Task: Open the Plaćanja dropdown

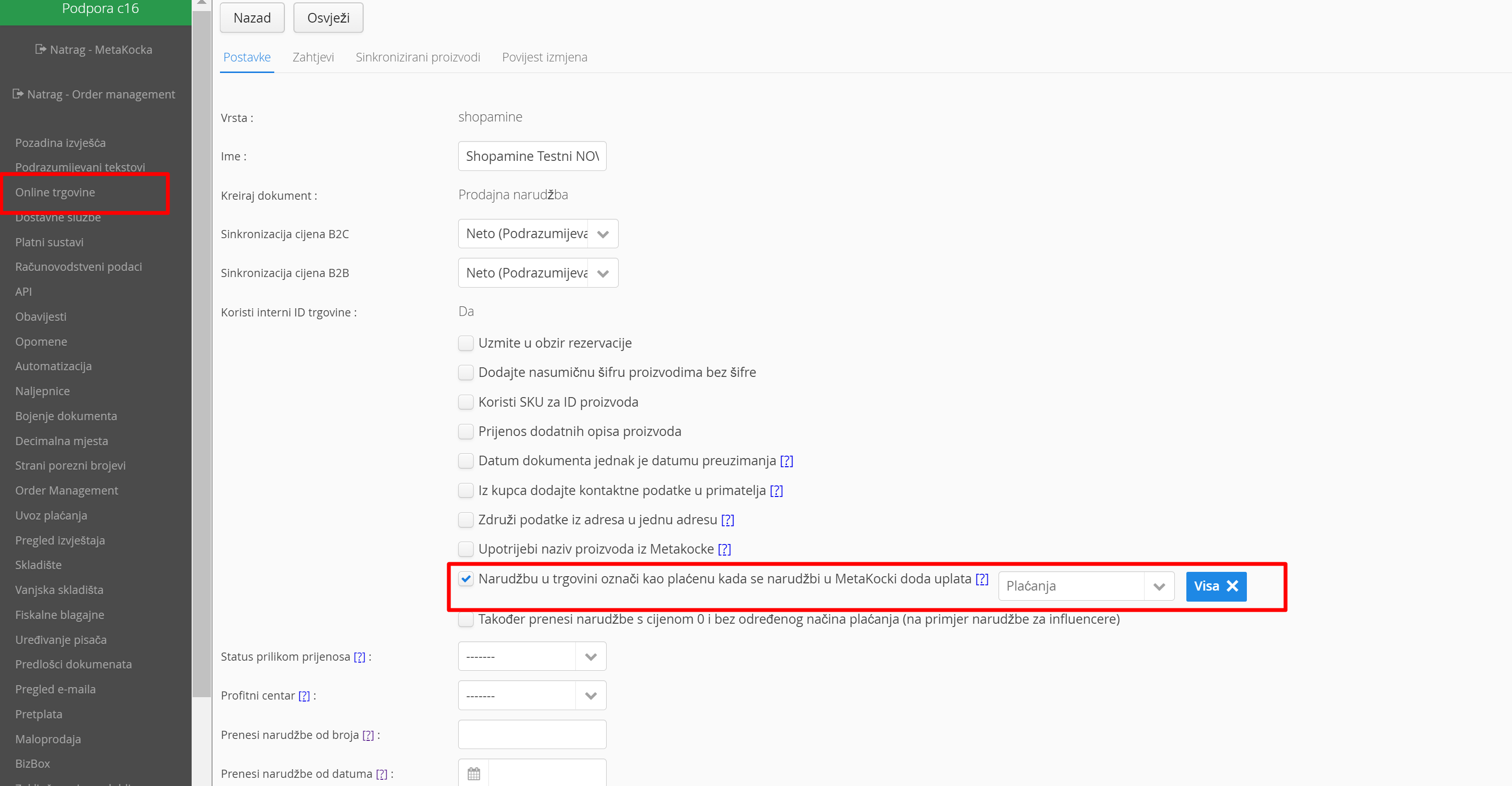Action: (1086, 586)
